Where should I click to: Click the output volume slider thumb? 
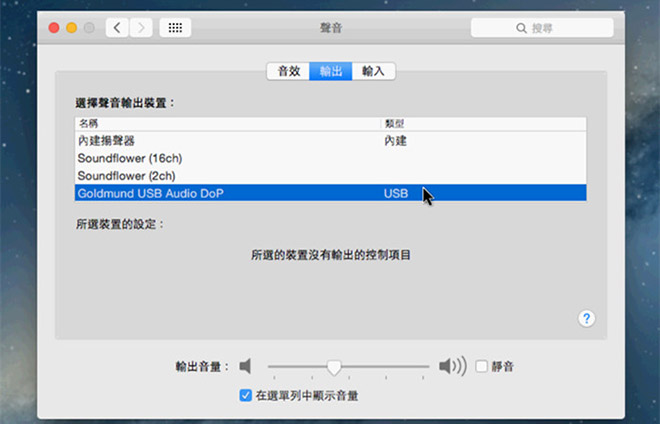(x=334, y=367)
